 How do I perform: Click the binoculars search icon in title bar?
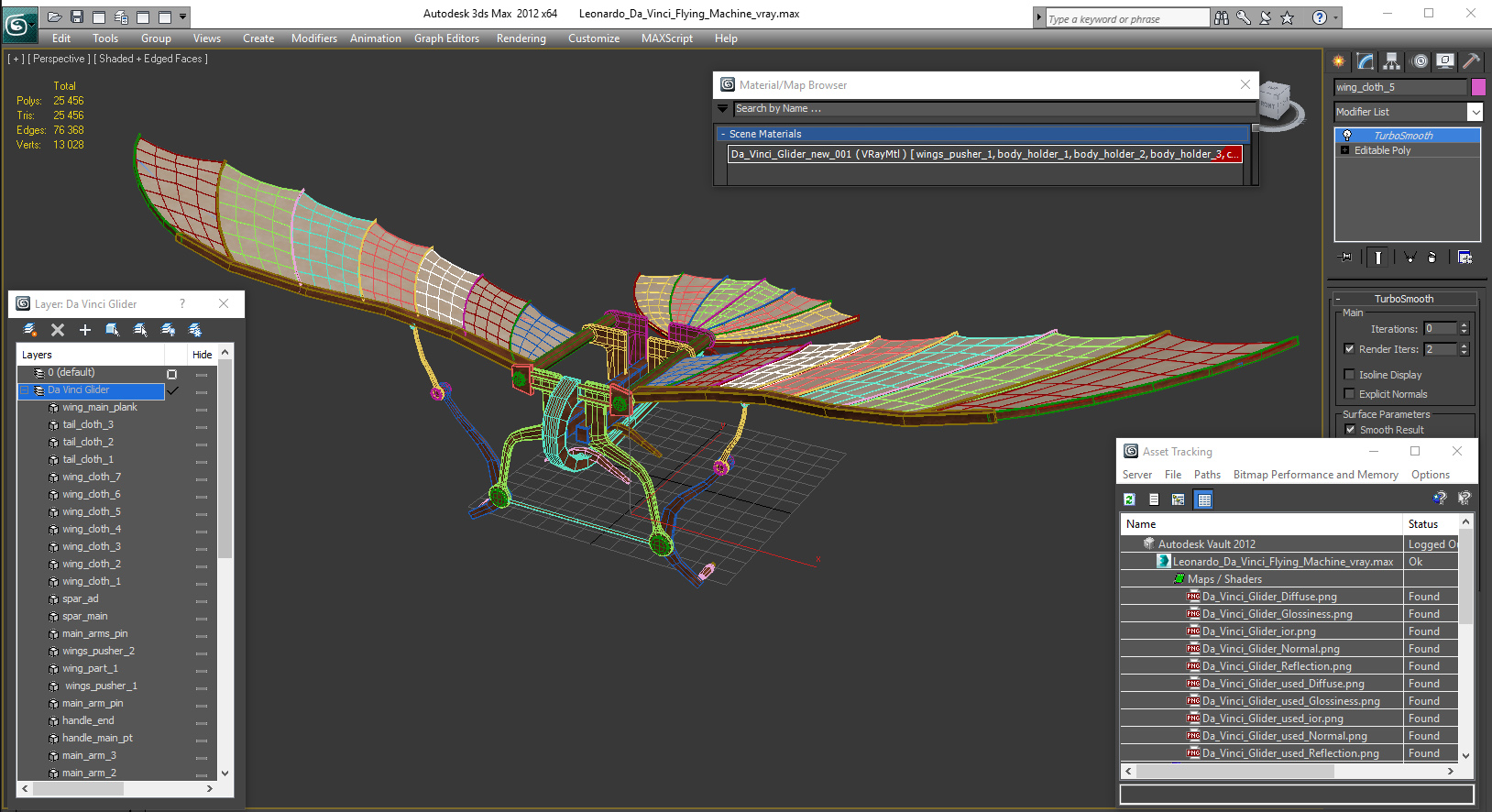click(x=1222, y=17)
